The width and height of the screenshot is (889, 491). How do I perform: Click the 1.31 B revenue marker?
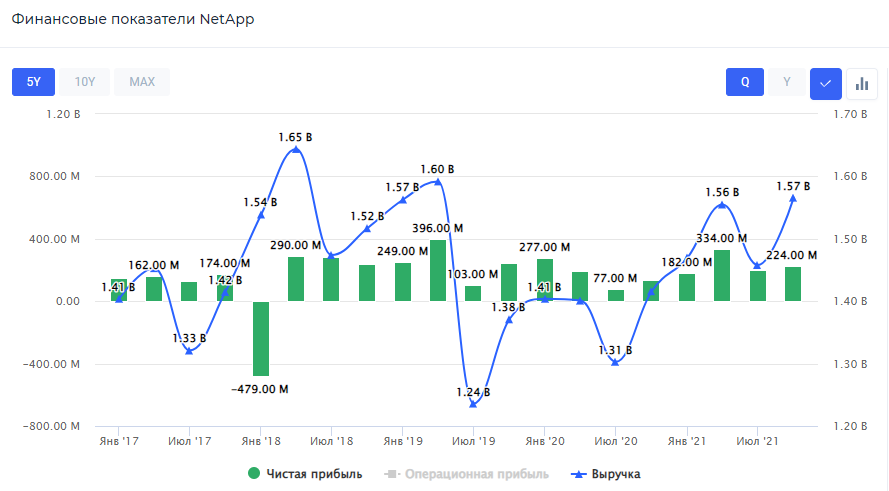pos(615,361)
